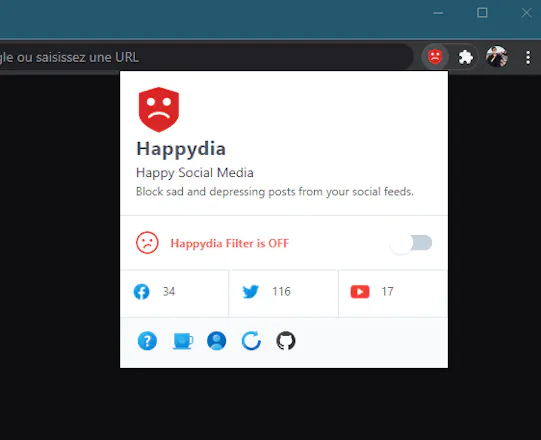This screenshot has height=440, width=541.
Task: Click the Happydia title heading
Action: tap(181, 149)
